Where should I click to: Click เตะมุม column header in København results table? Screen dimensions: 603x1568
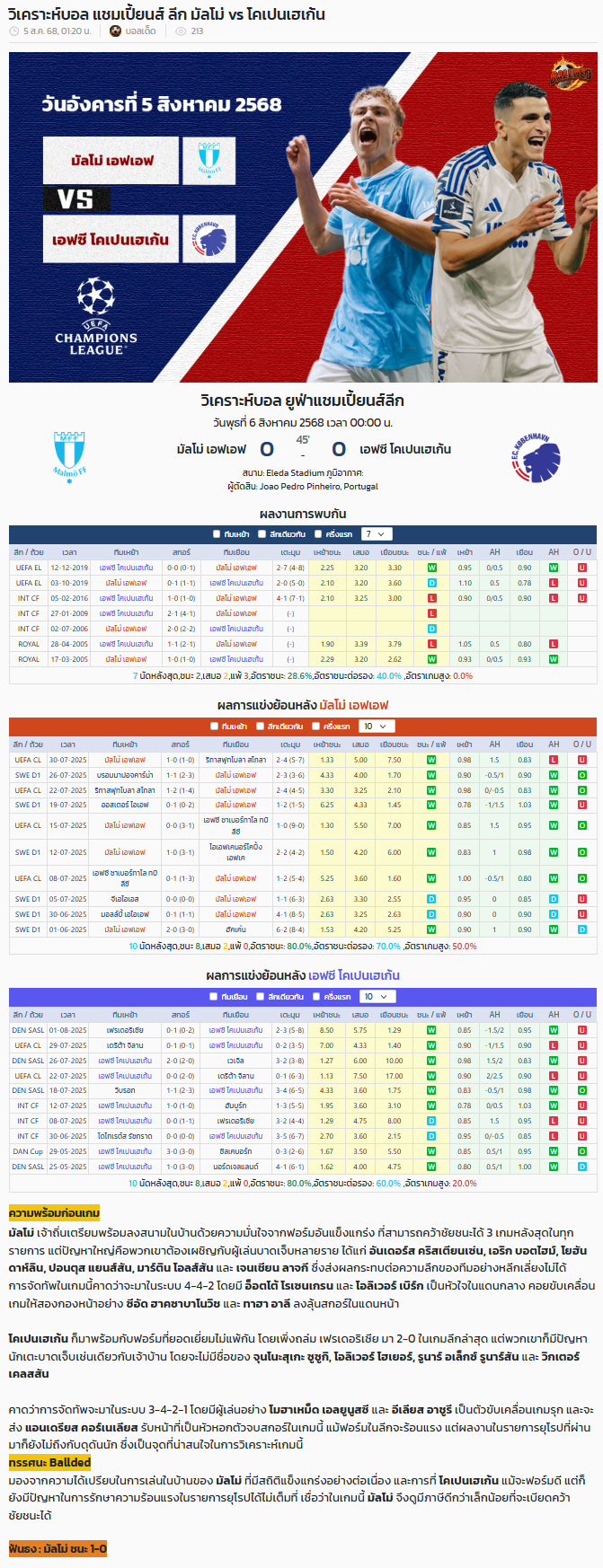click(290, 1015)
